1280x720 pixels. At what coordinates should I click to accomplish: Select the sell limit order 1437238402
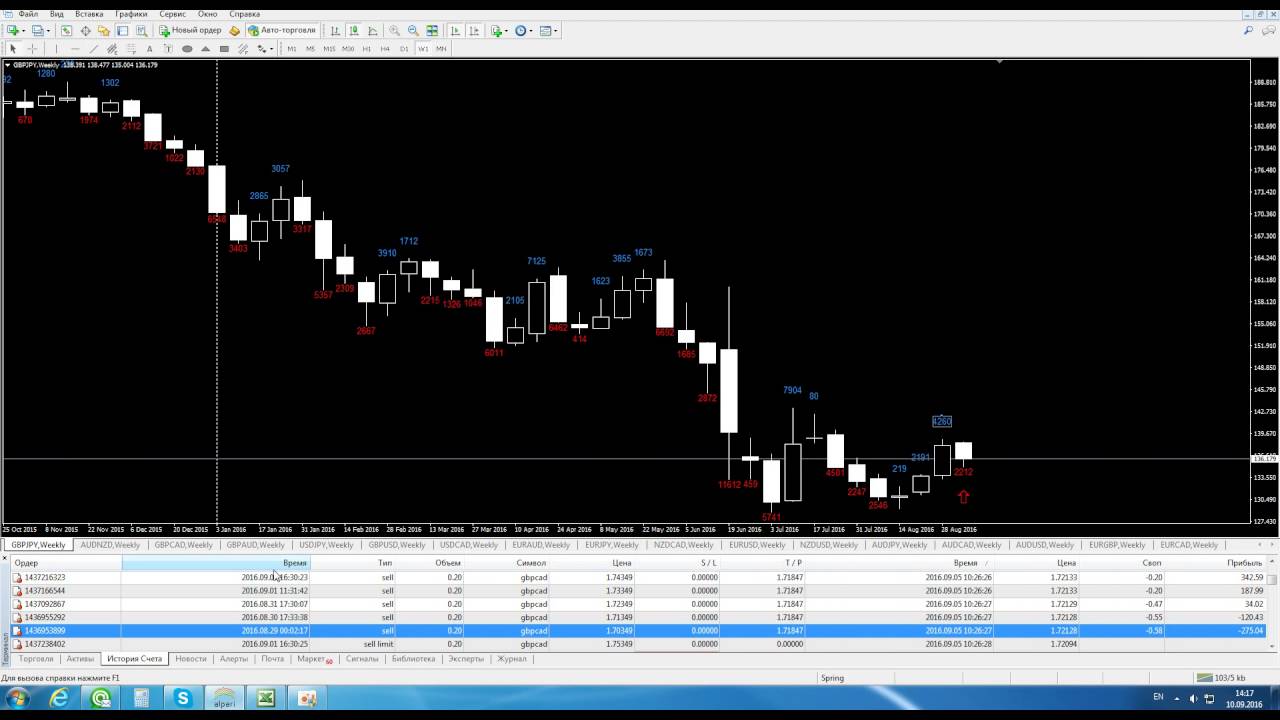(x=640, y=644)
